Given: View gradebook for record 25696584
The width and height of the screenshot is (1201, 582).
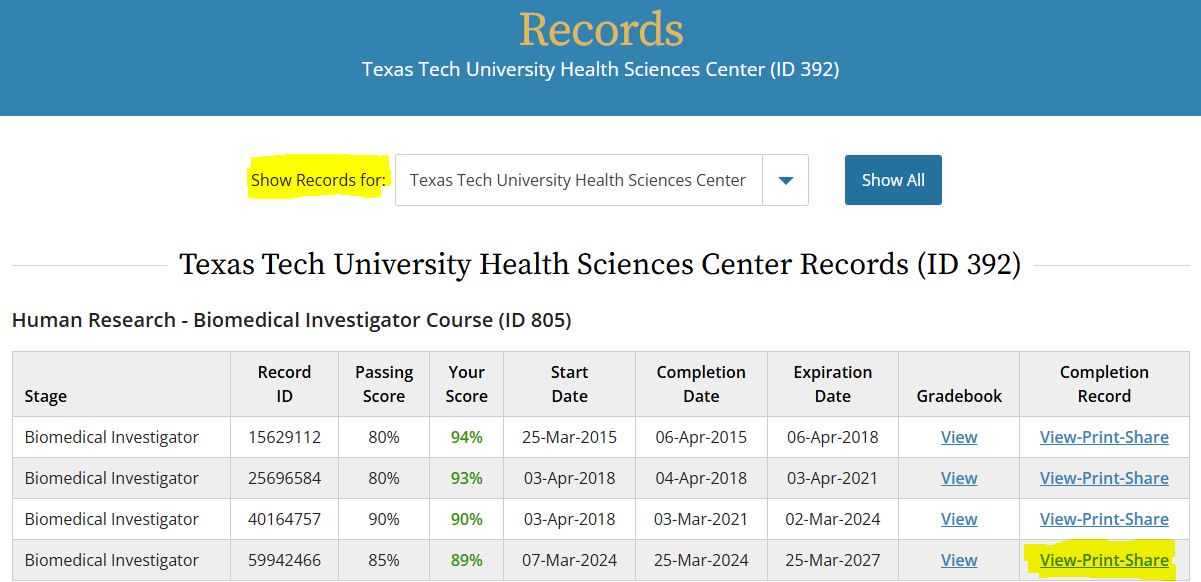Looking at the screenshot, I should pyautogui.click(x=959, y=478).
